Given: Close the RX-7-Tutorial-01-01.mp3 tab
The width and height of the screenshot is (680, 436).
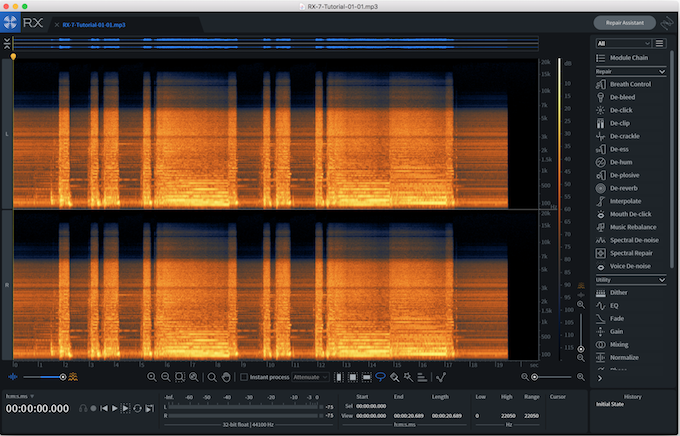Looking at the screenshot, I should [x=57, y=25].
